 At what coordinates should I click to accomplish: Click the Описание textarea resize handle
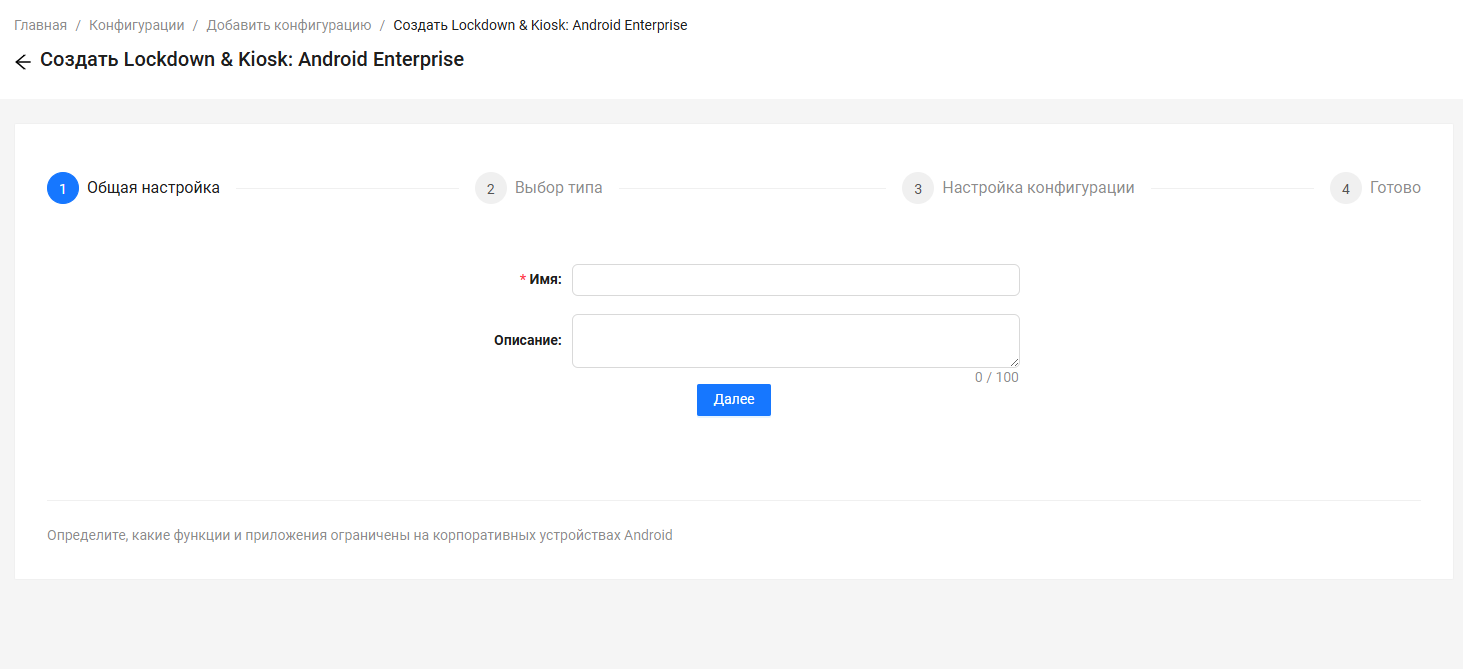[x=1014, y=362]
